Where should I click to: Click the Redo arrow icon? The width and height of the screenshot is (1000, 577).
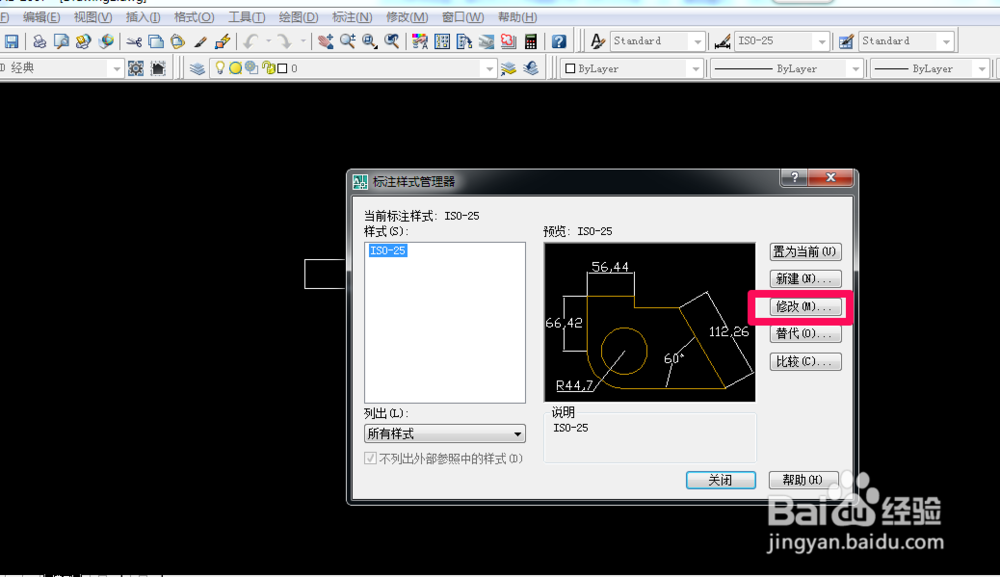point(284,42)
